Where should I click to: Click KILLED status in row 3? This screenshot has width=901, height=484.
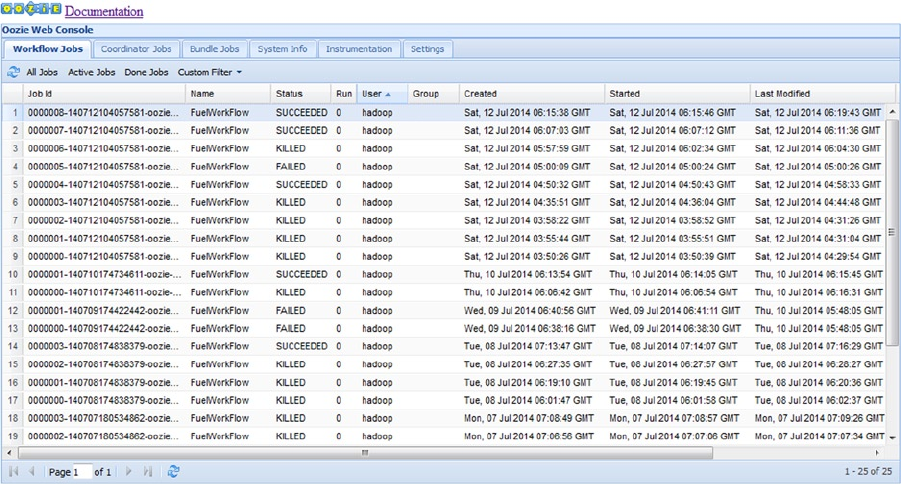pos(290,148)
